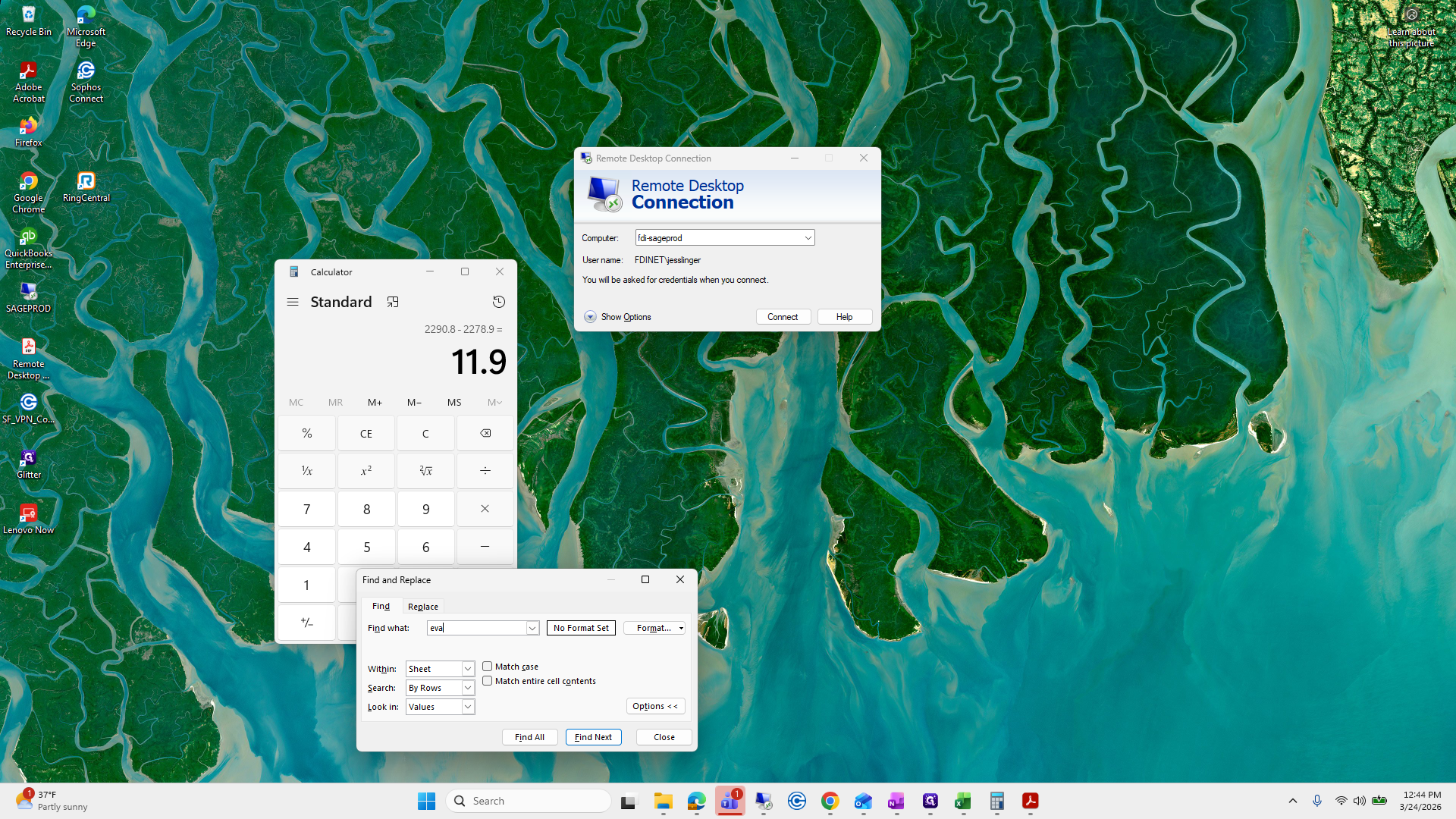Viewport: 1456px width, 819px height.
Task: Enable Match case checkbox
Action: (x=488, y=667)
